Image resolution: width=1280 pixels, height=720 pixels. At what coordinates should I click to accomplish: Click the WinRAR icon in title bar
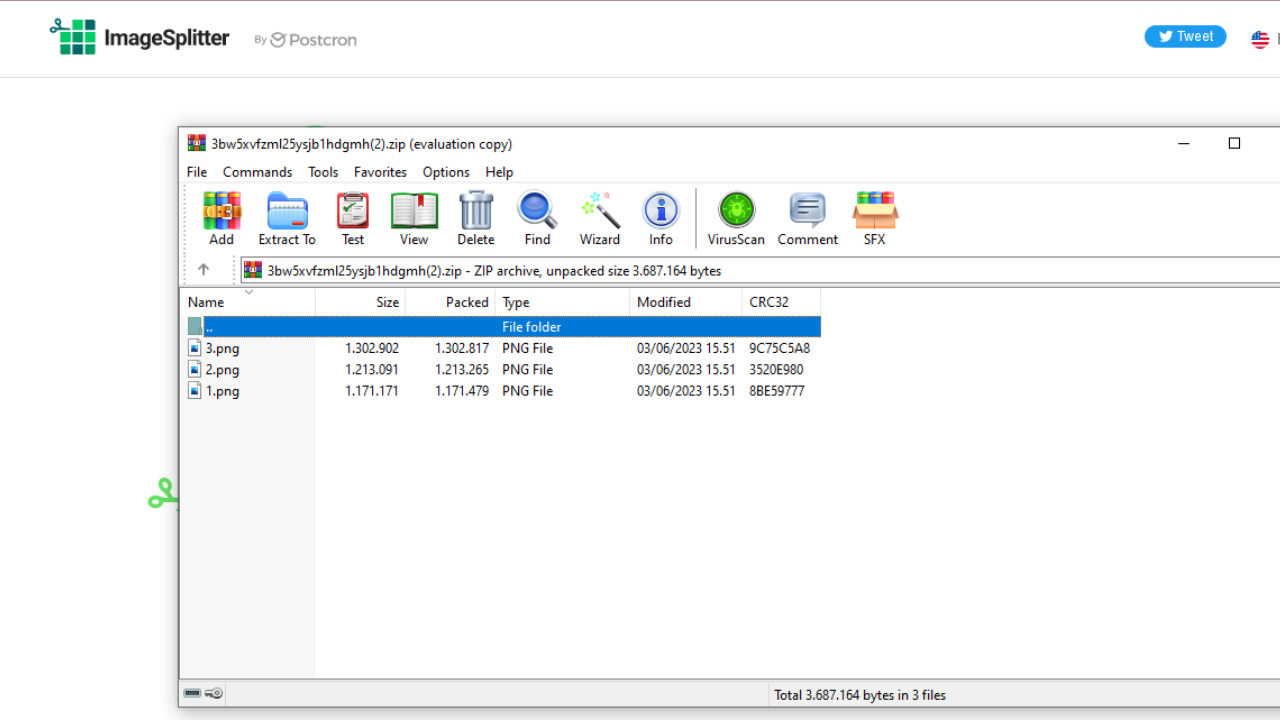point(196,143)
